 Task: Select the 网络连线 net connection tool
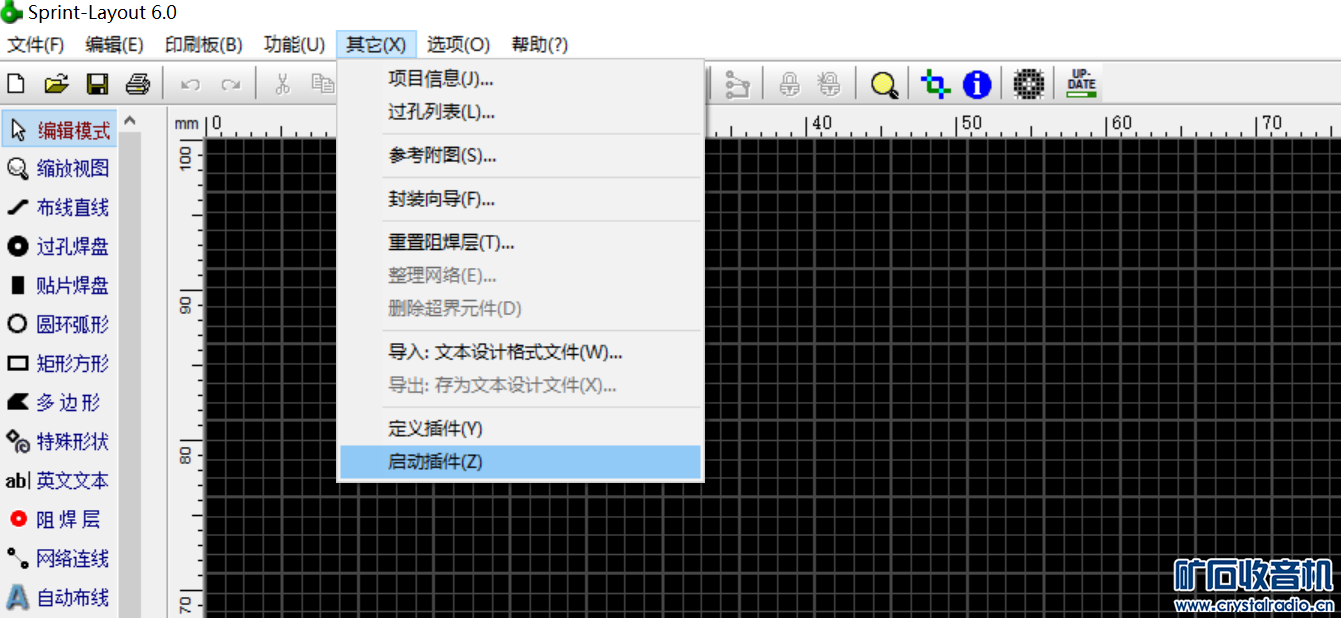click(59, 559)
